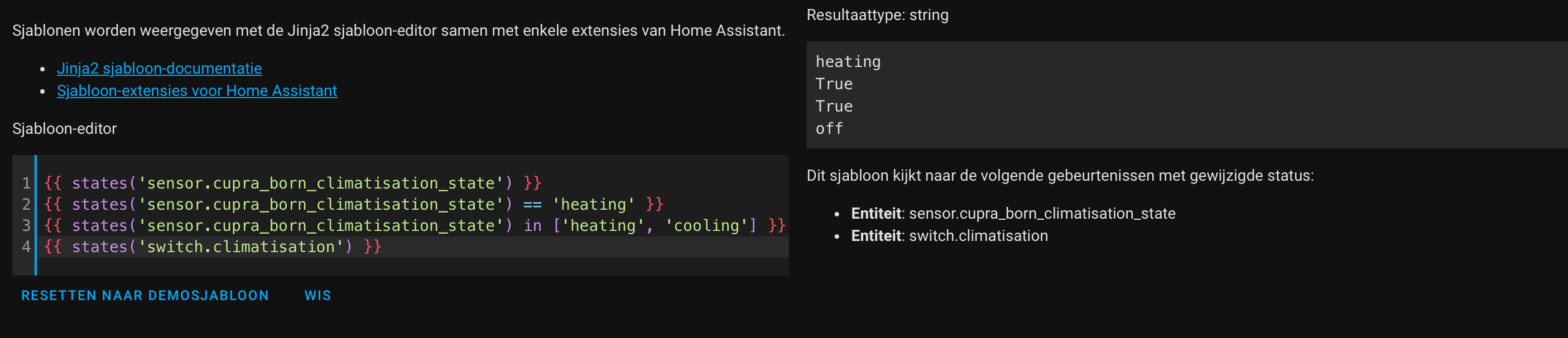Click the line number 4 gutter
The width and height of the screenshot is (1568, 338).
pyautogui.click(x=26, y=247)
